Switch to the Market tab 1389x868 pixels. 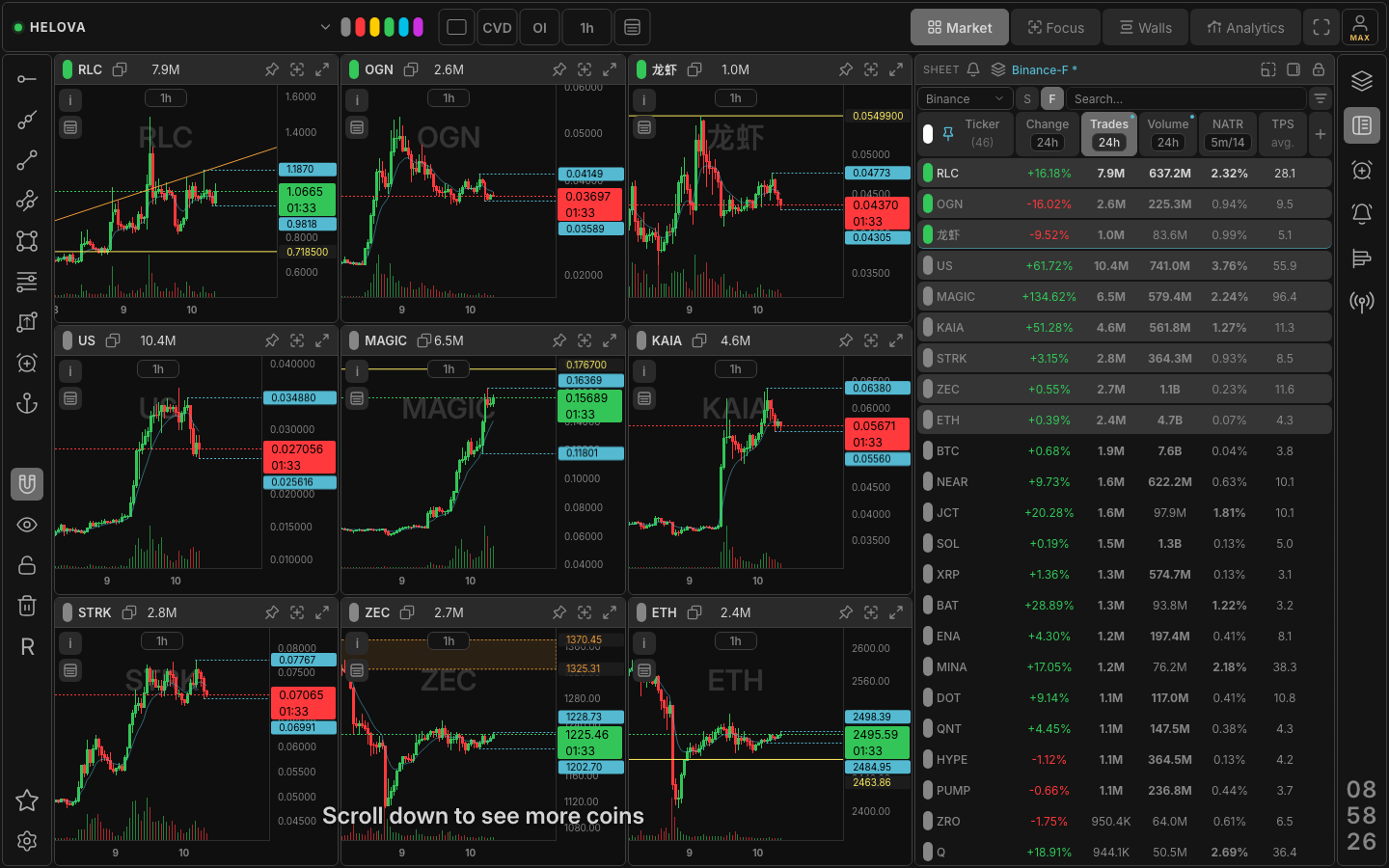click(x=960, y=28)
